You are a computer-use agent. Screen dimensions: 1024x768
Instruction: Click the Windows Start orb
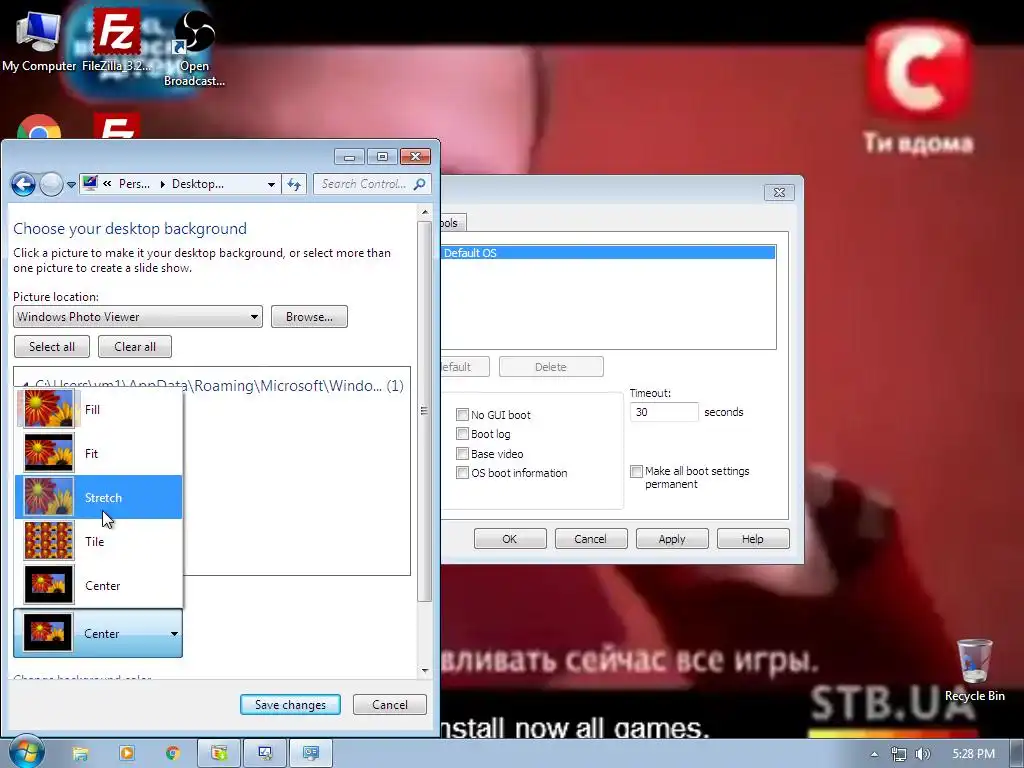coord(26,753)
